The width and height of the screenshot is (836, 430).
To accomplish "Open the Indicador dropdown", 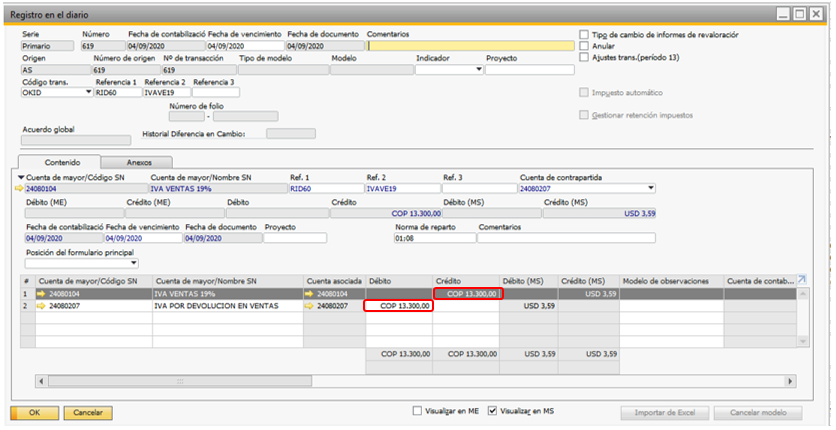I will tap(477, 70).
